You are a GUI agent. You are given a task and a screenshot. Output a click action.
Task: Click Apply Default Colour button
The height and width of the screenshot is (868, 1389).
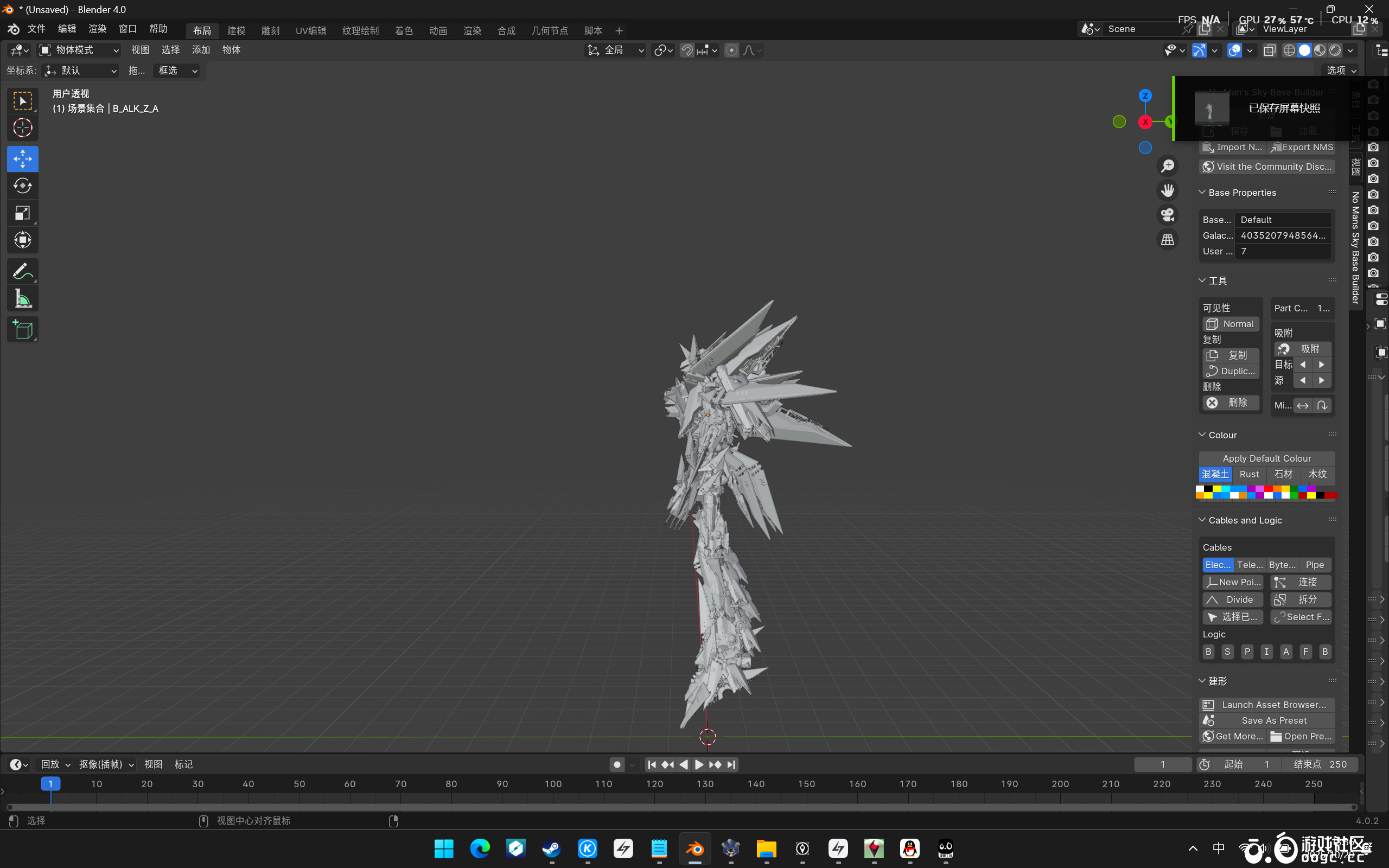[1266, 458]
